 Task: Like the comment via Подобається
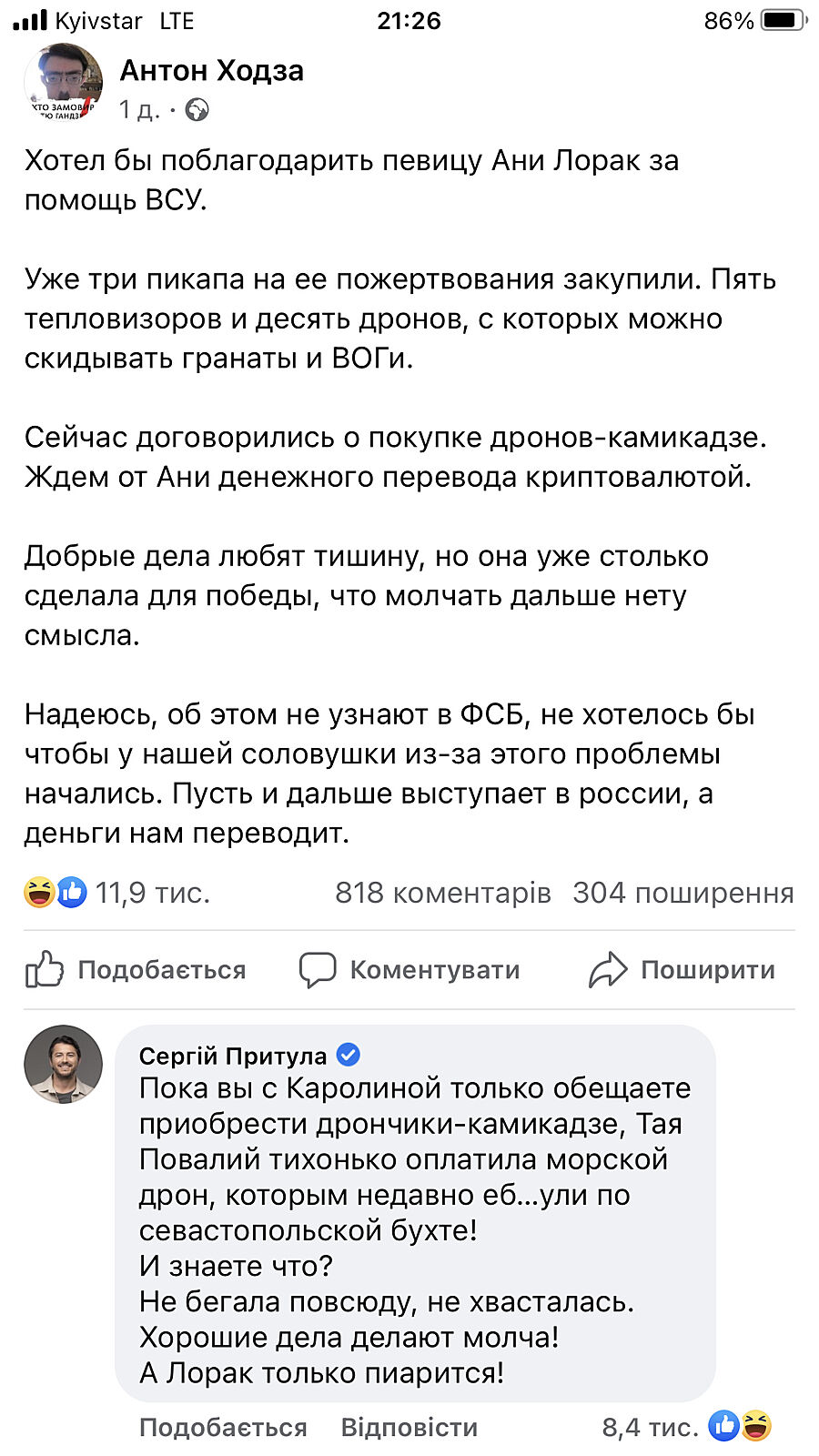click(223, 1427)
